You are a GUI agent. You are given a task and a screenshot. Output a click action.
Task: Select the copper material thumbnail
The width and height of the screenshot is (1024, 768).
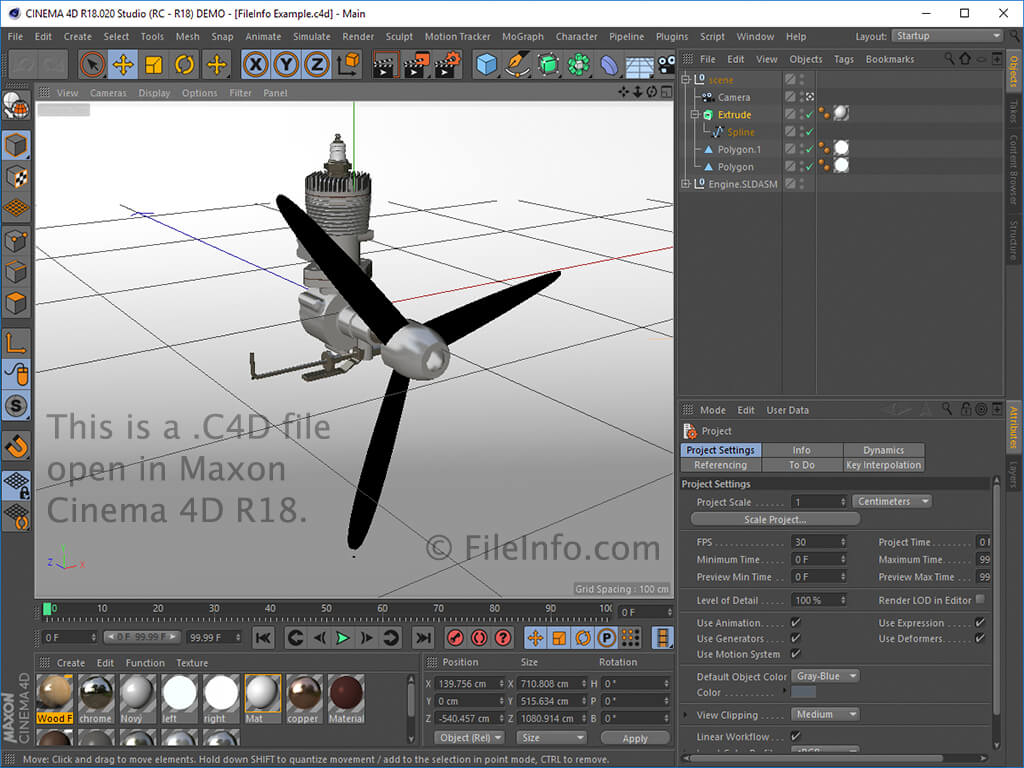pyautogui.click(x=304, y=699)
